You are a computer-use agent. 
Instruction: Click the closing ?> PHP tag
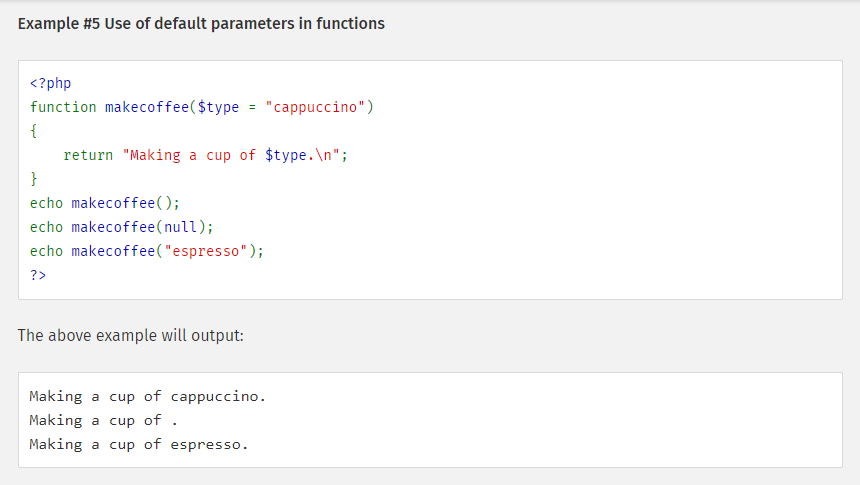click(x=38, y=275)
